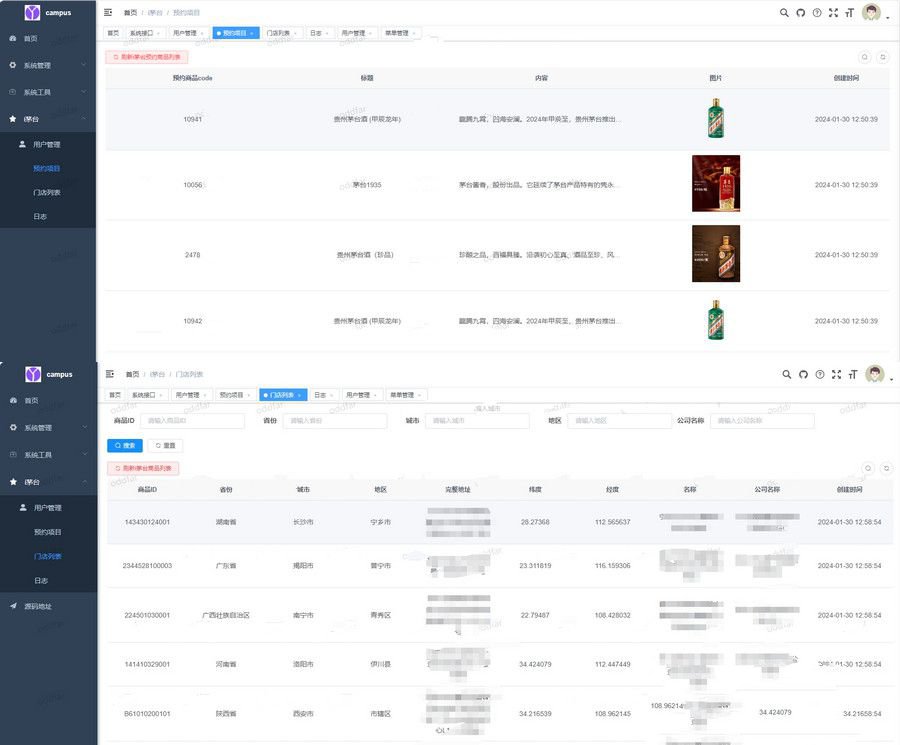This screenshot has height=745, width=900.
Task: Open GitHub link icon in the lower header
Action: (x=802, y=374)
